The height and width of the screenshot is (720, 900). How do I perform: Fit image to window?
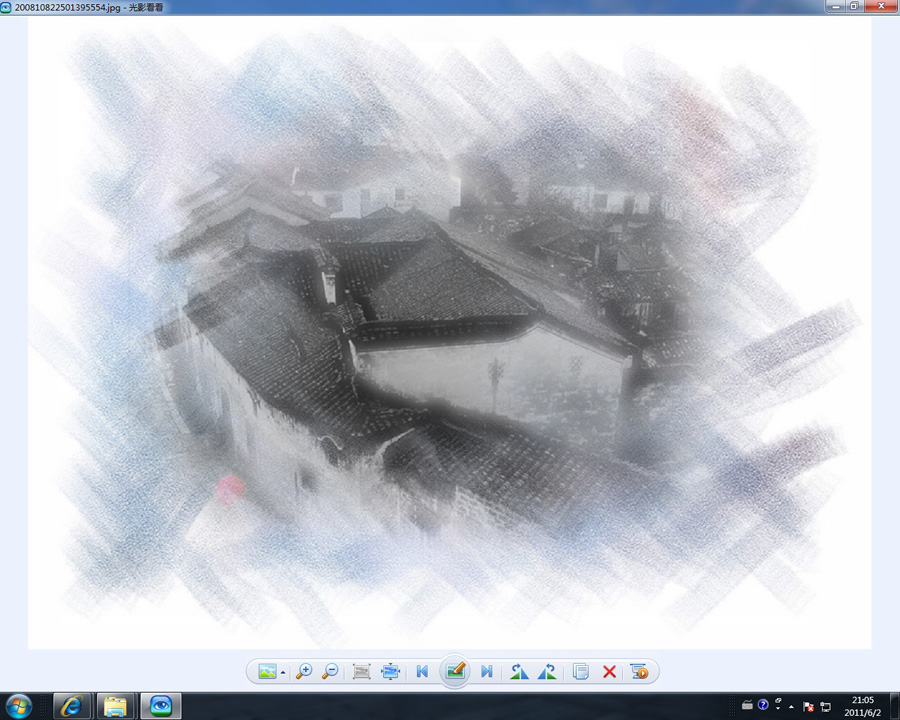[x=390, y=672]
